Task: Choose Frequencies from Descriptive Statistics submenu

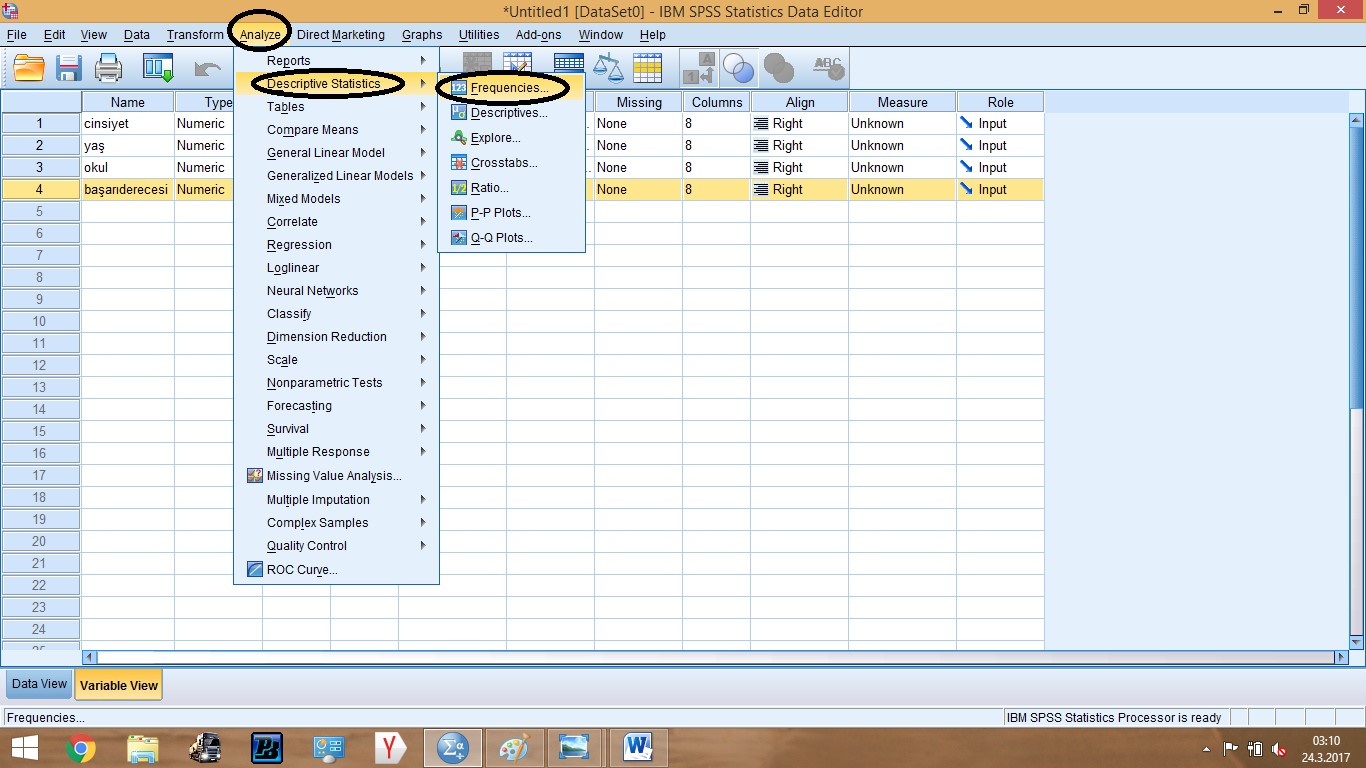Action: click(511, 88)
